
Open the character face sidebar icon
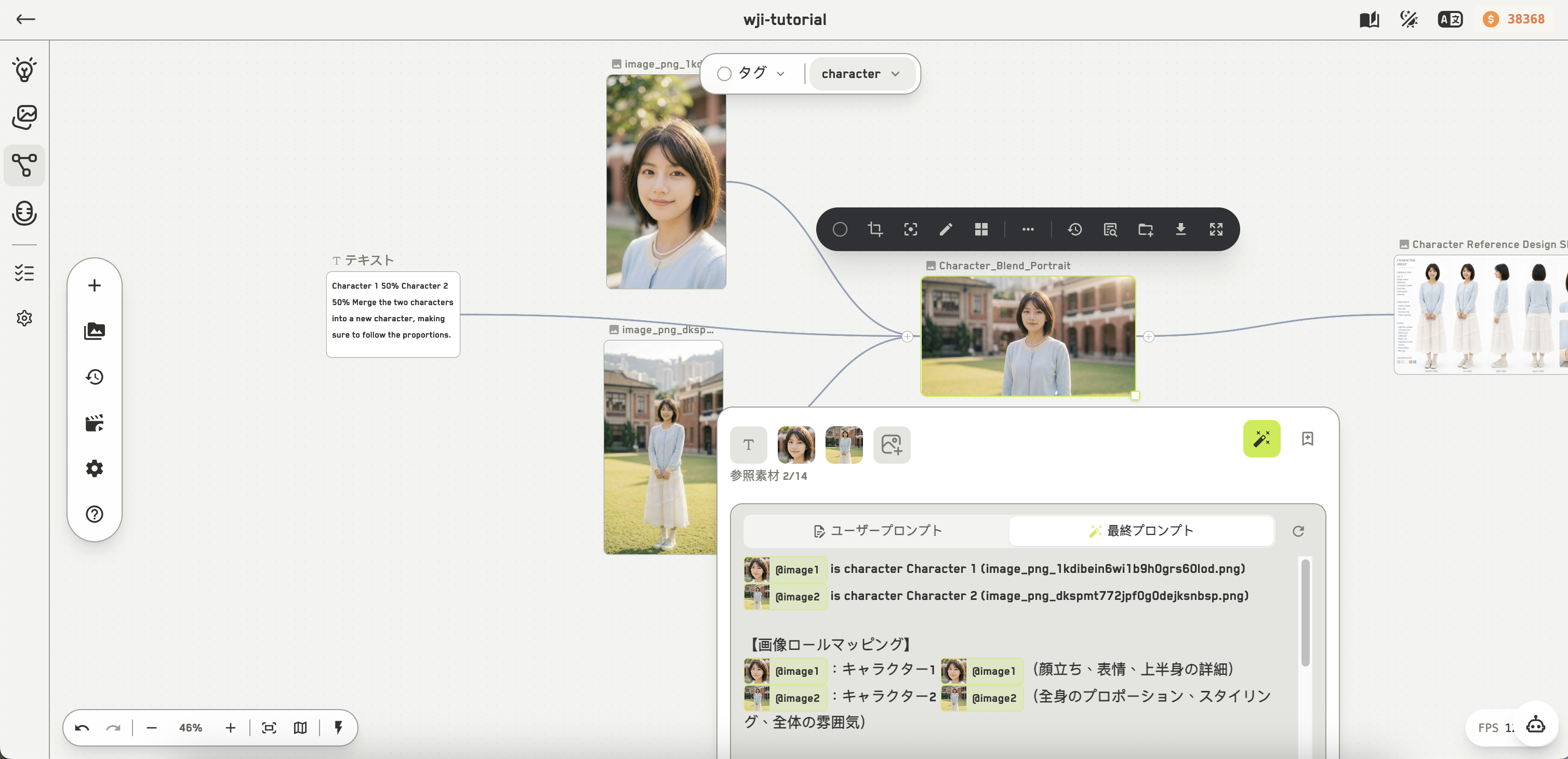pos(24,213)
